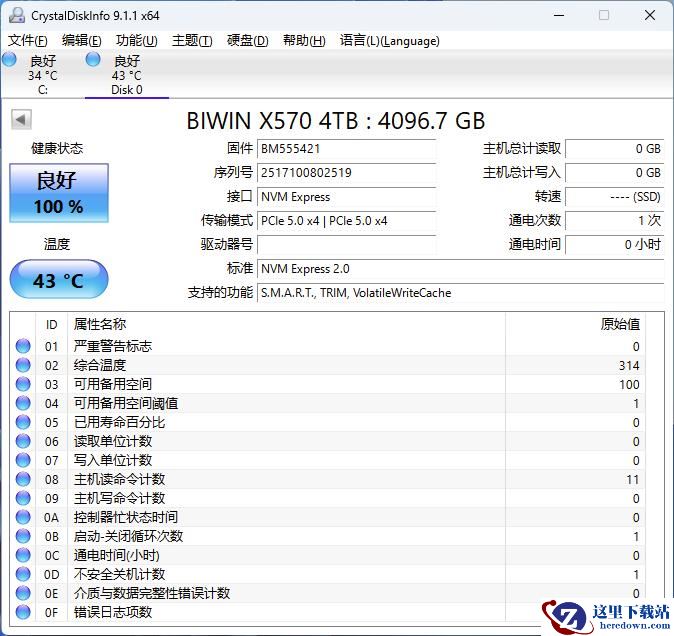This screenshot has height=636, width=674.
Task: Click the 温度 label above temperature button
Action: pyautogui.click(x=57, y=244)
